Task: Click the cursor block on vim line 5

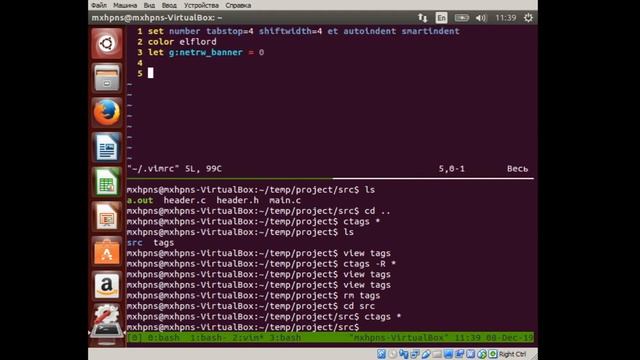Action: click(x=151, y=73)
